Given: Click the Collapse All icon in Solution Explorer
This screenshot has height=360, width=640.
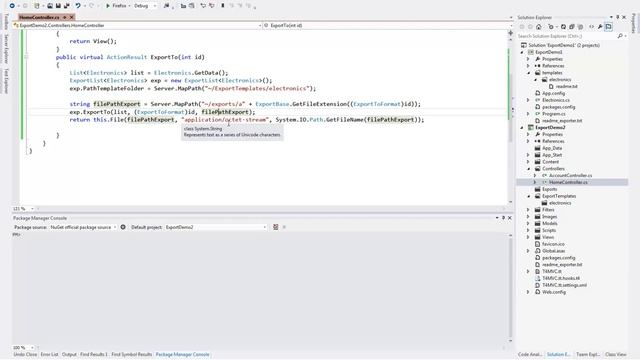Looking at the screenshot, I should [572, 27].
